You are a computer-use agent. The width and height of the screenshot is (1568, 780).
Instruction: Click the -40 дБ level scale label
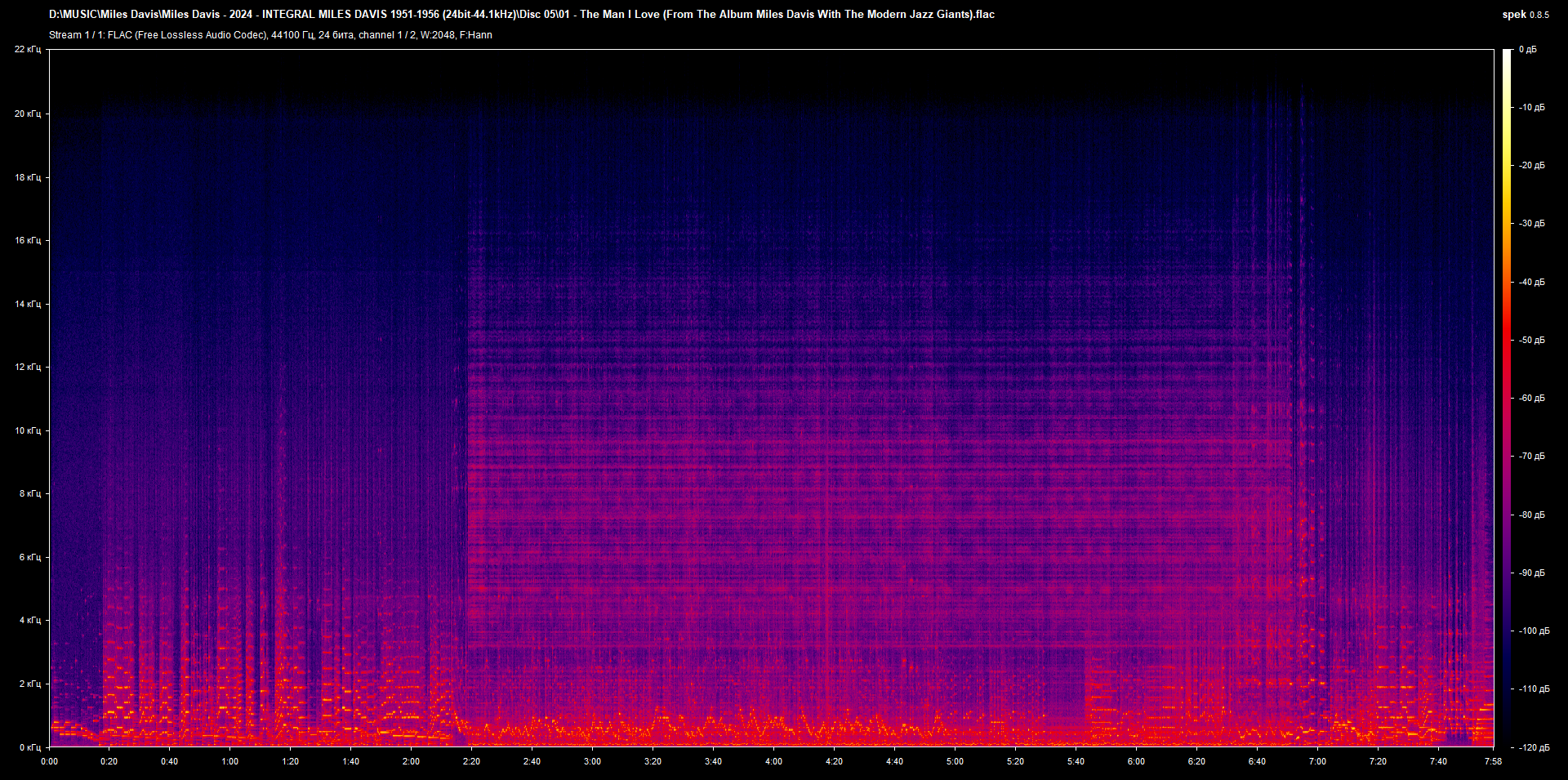[1532, 283]
